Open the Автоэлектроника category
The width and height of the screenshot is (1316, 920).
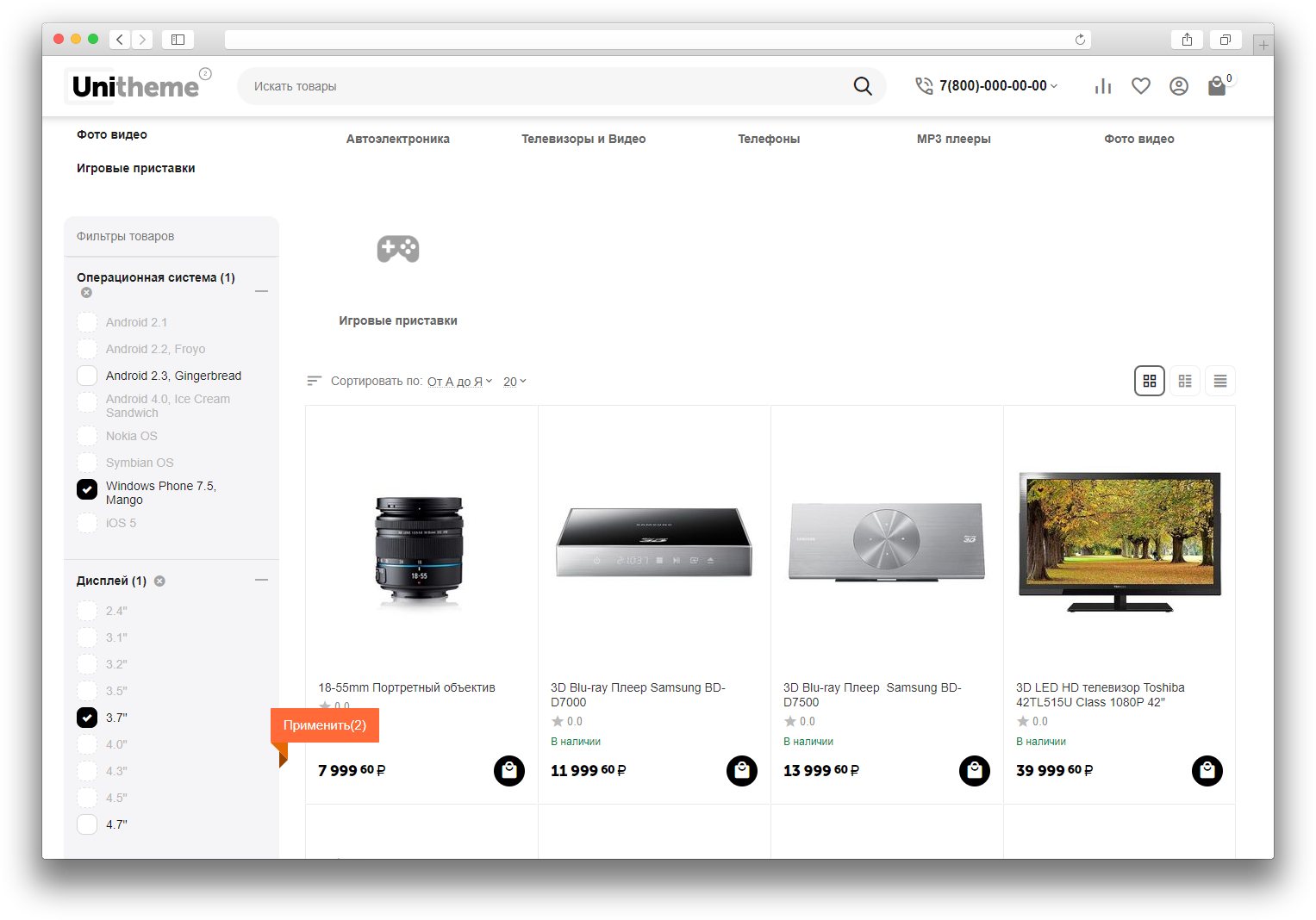point(398,139)
